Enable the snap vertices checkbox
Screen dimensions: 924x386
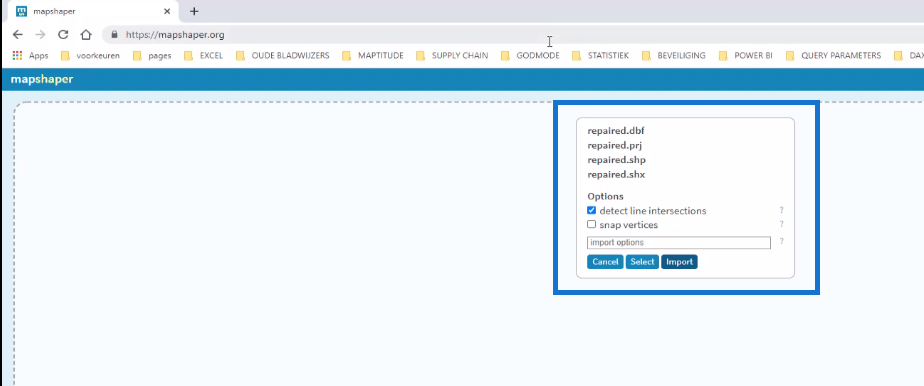pyautogui.click(x=592, y=224)
